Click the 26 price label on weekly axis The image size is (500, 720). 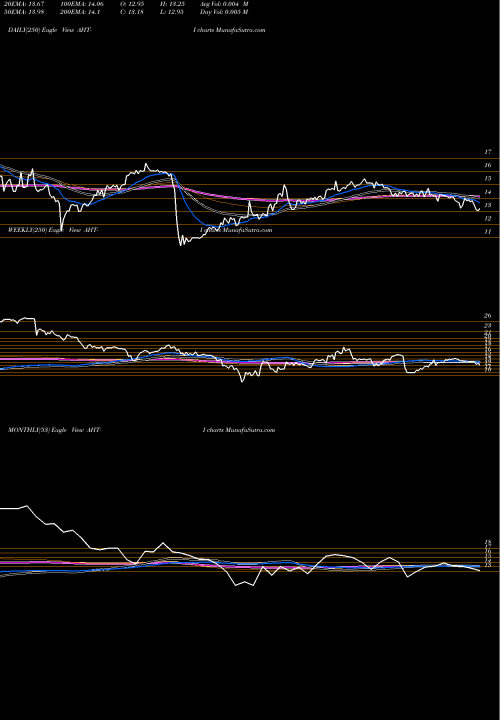pyautogui.click(x=488, y=316)
